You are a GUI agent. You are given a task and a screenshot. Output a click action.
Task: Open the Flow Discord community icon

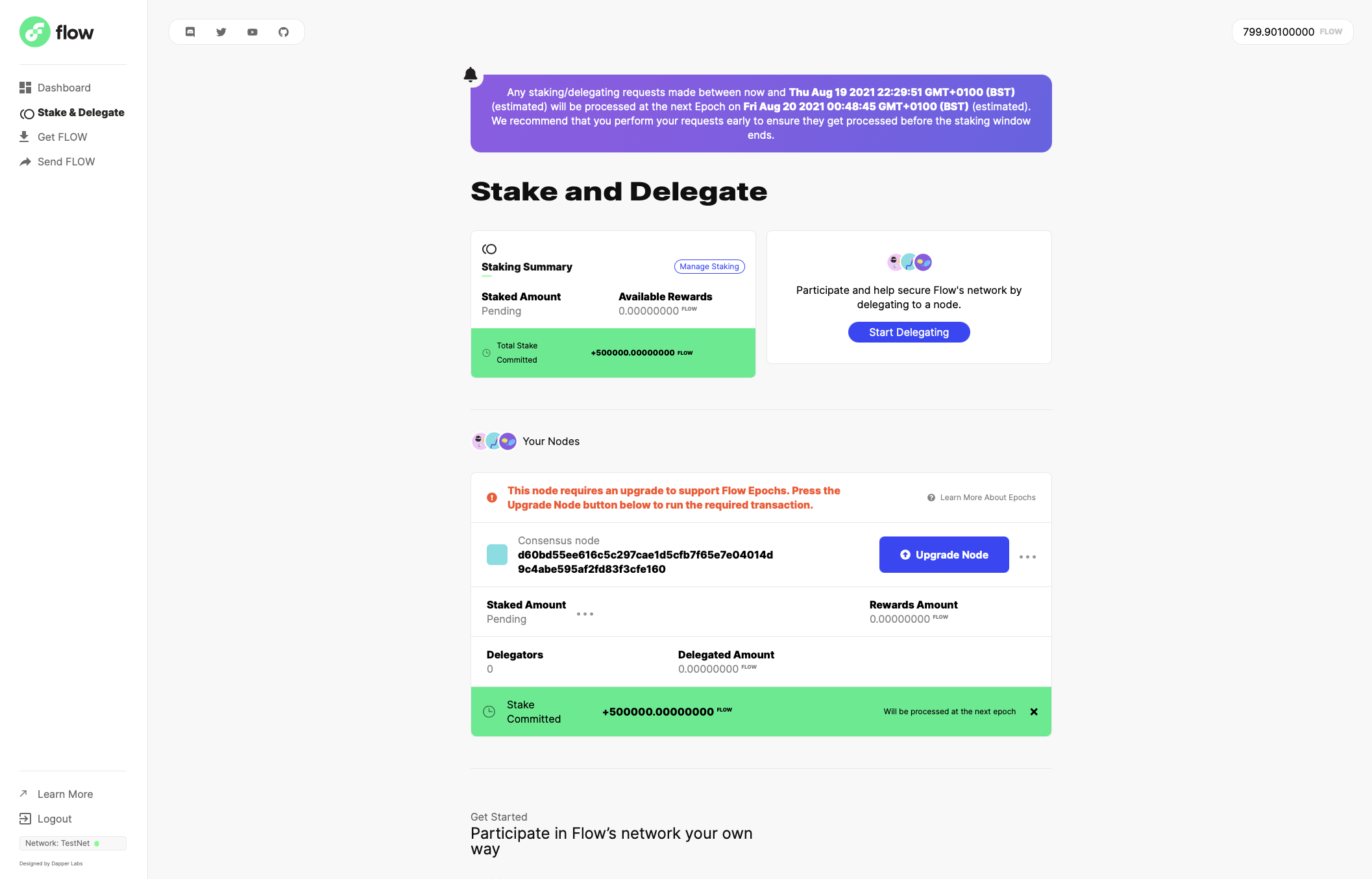190,31
